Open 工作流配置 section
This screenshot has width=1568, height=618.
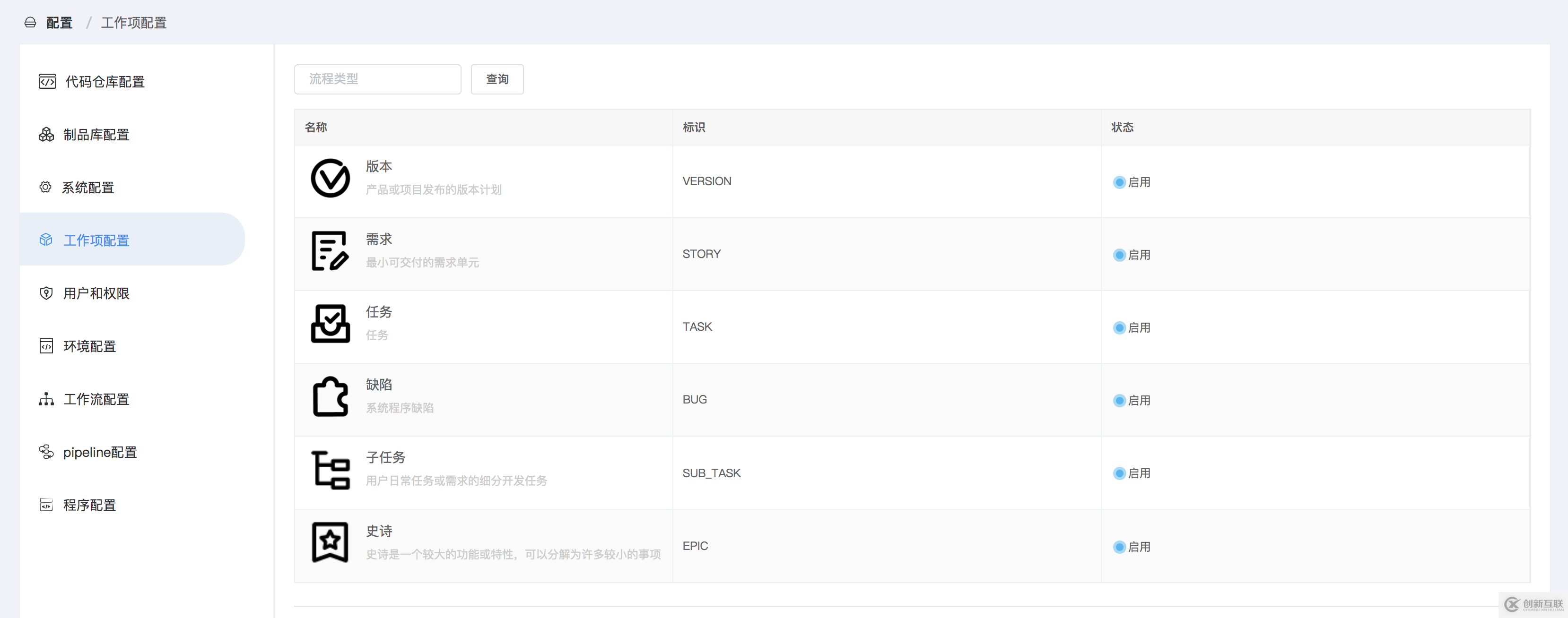tap(132, 399)
